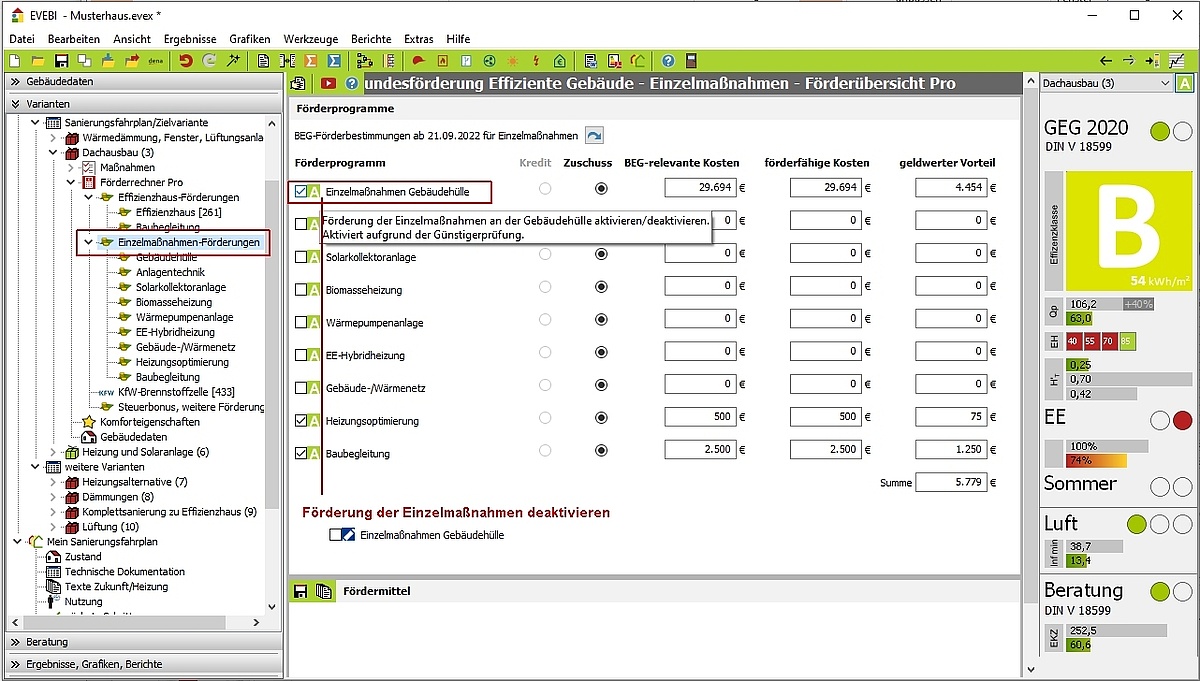The image size is (1200, 681).
Task: Click the Summe total field 5.779
Action: tap(951, 483)
